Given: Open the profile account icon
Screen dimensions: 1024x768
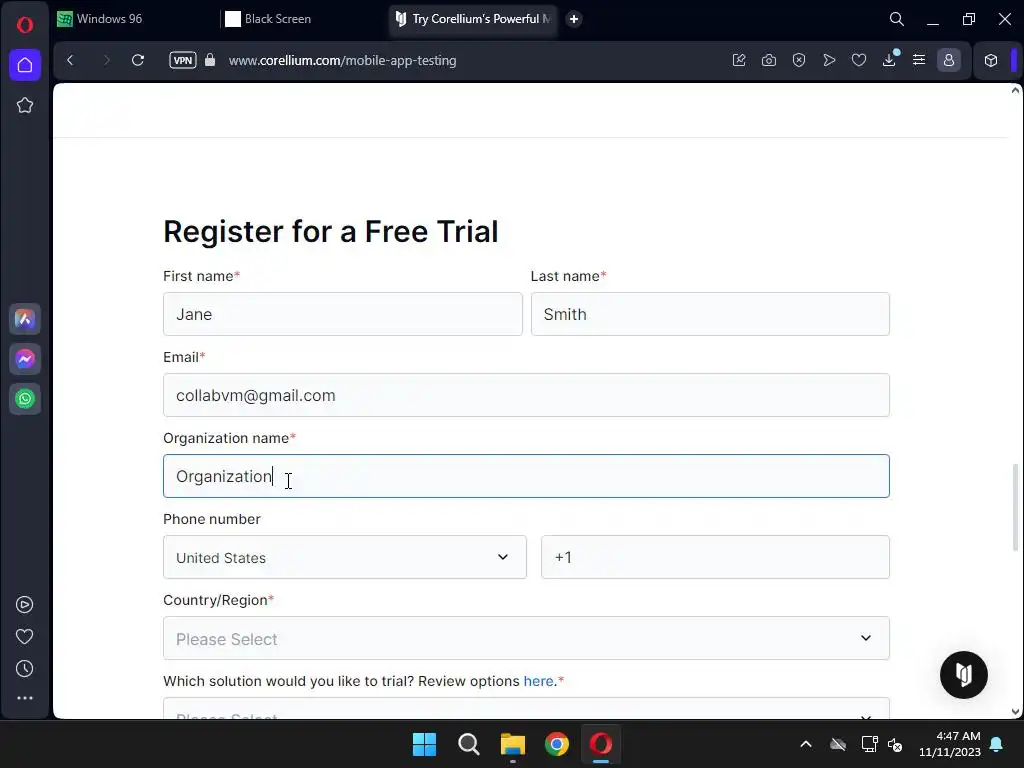Looking at the screenshot, I should tap(949, 60).
